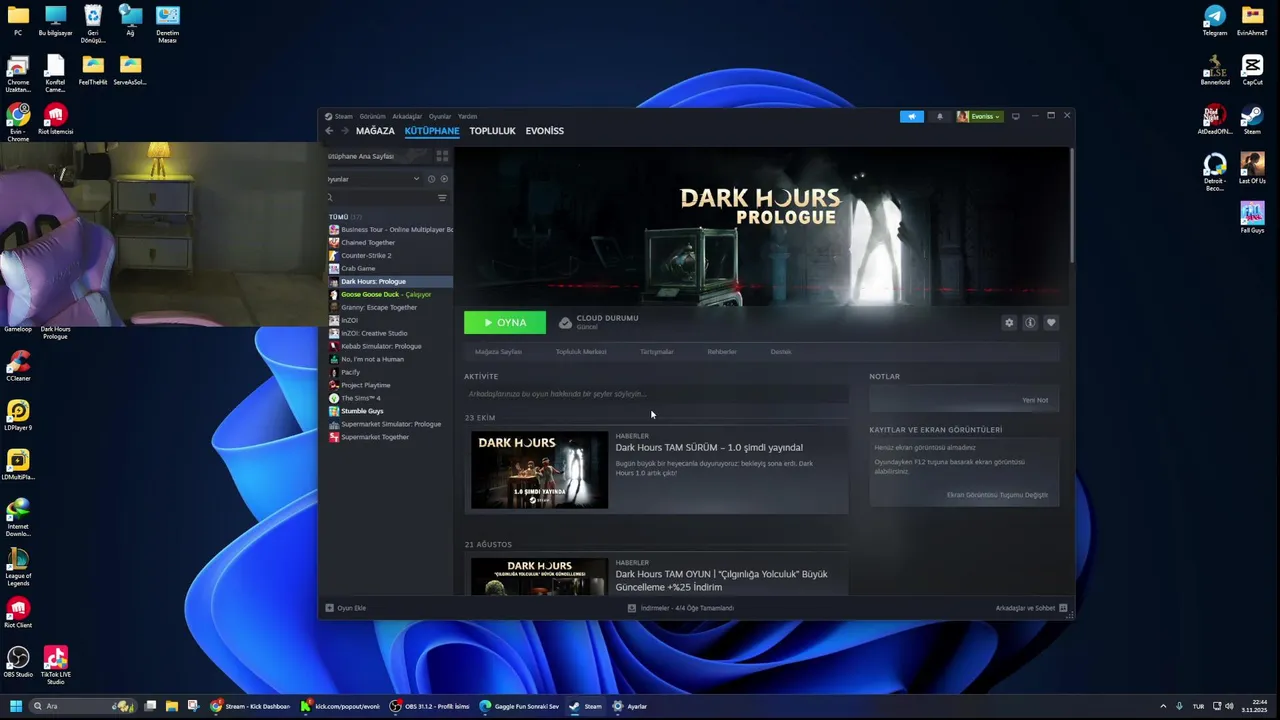1280x720 pixels.
Task: Open the Mağaza Sayfası link
Action: pos(498,352)
